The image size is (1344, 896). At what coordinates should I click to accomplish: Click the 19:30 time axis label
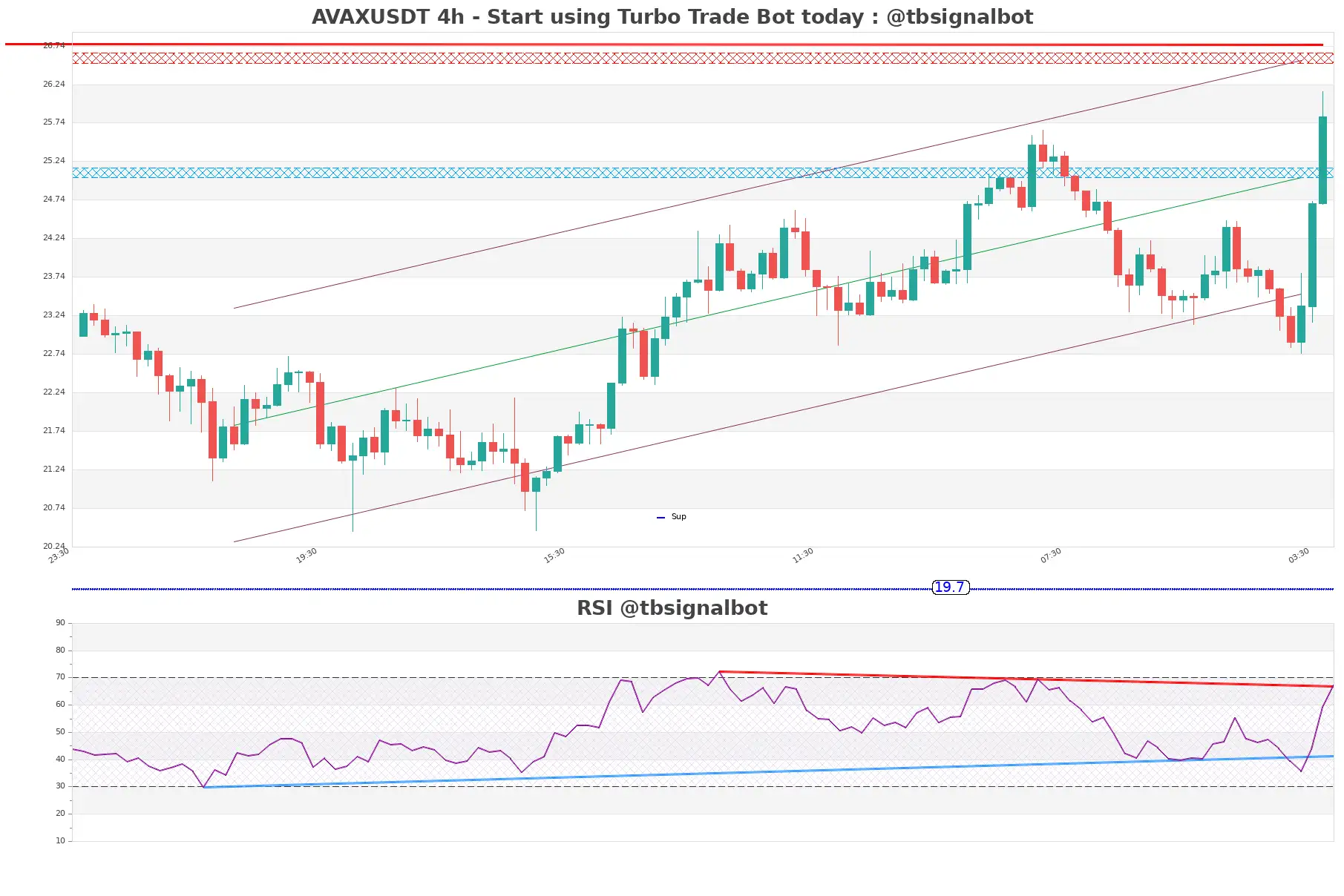tap(307, 556)
